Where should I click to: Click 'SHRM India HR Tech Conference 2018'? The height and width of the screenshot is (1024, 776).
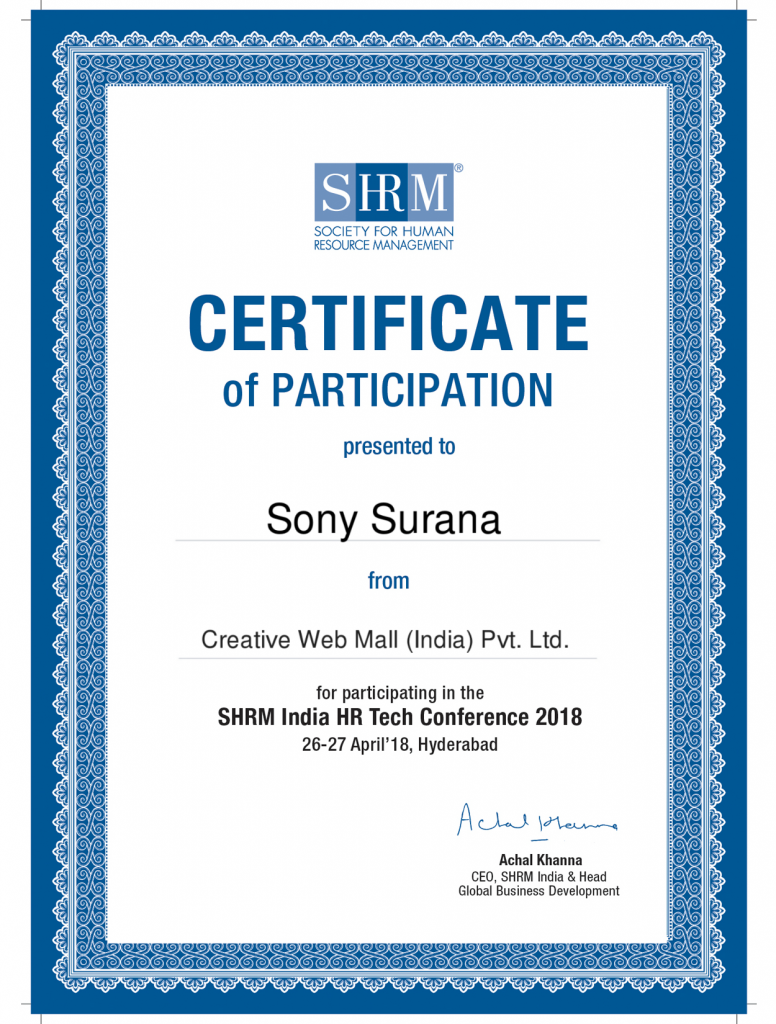[x=400, y=717]
